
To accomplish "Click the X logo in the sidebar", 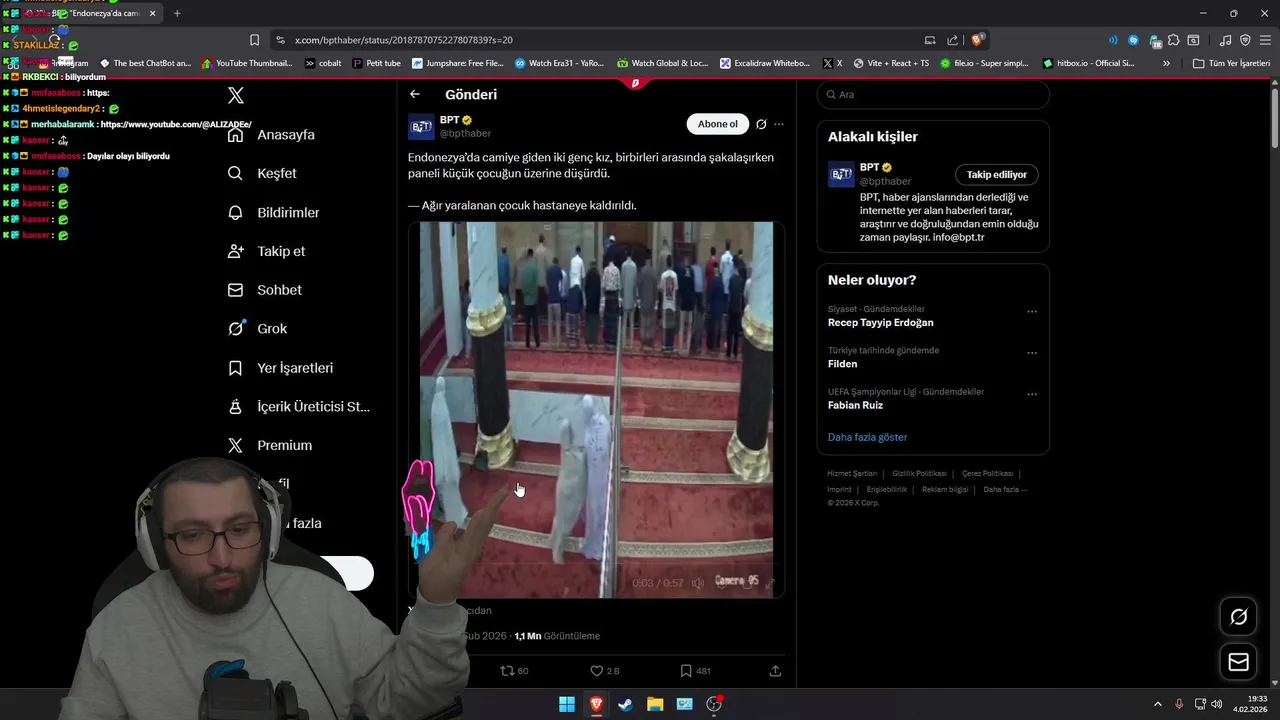I will pos(236,96).
